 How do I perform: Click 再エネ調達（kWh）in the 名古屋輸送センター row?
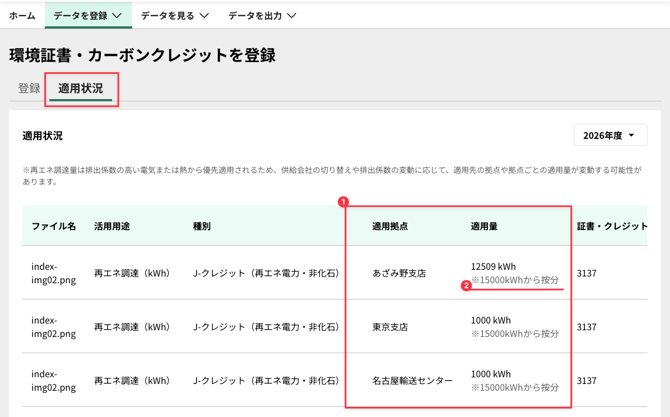point(132,381)
